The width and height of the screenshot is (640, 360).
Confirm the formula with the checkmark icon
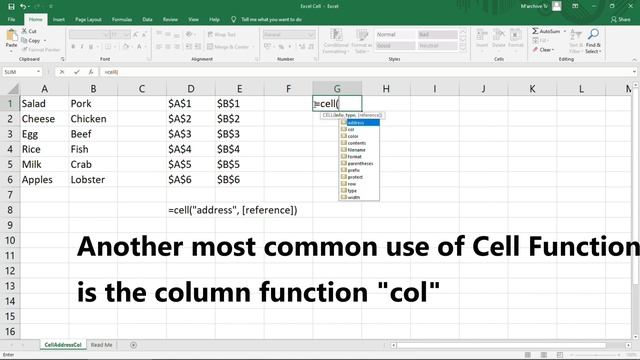(x=76, y=72)
